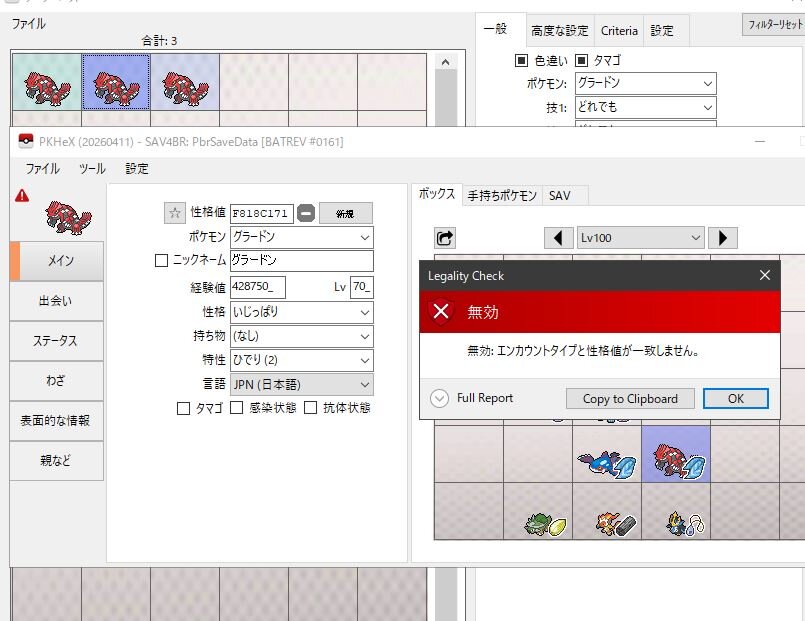Open the Lv100 box name dropdown

pos(640,238)
